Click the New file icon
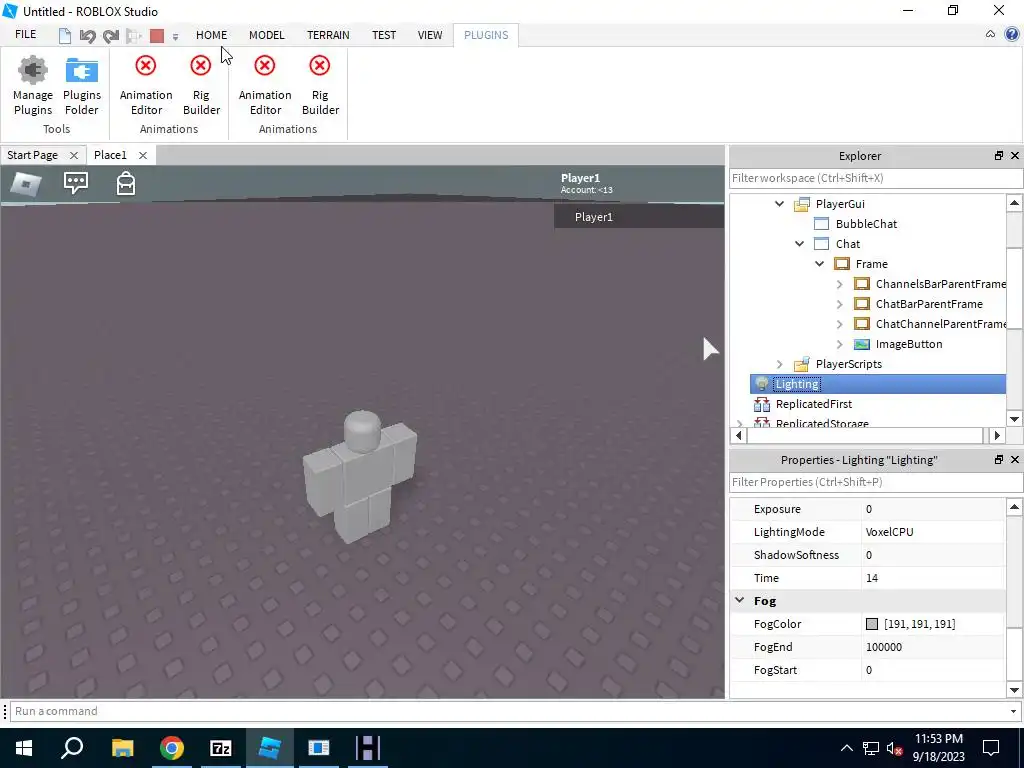 (65, 35)
